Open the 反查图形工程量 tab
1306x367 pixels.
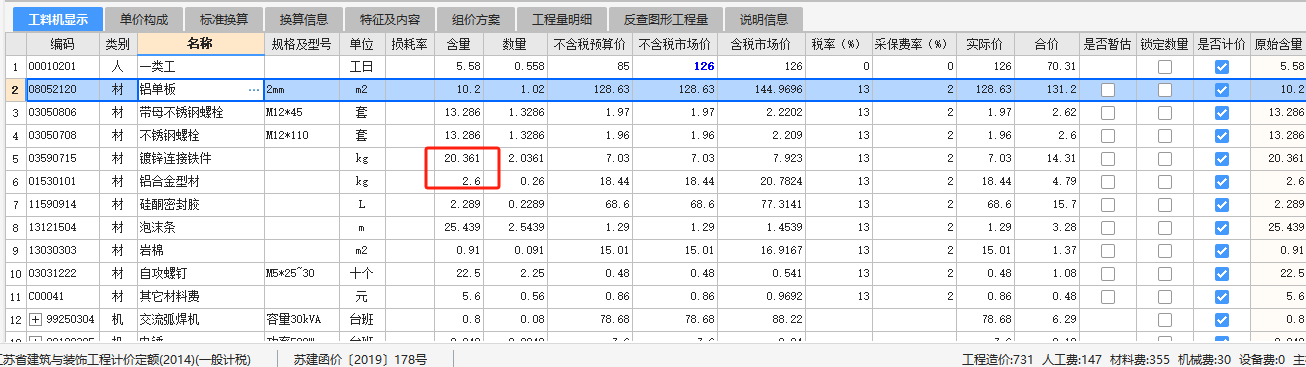pyautogui.click(x=666, y=19)
